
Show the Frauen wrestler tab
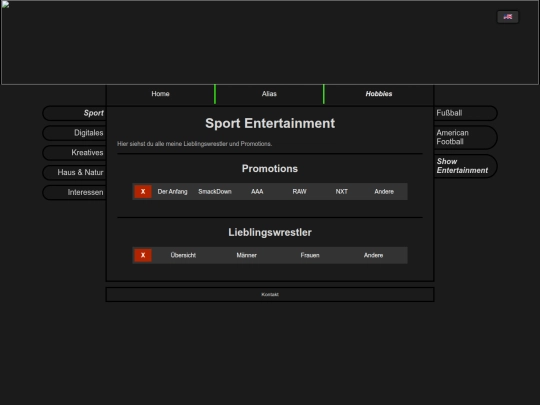coord(310,255)
